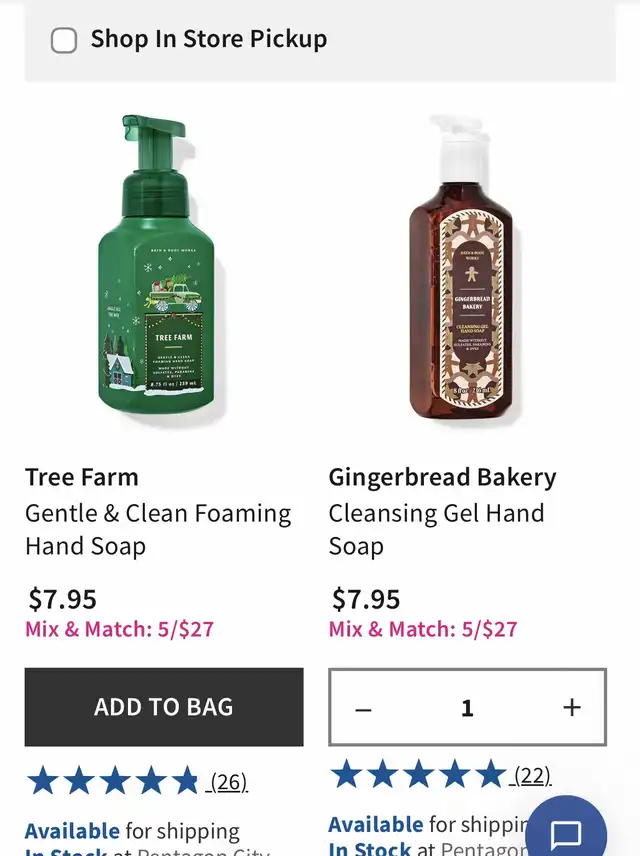Viewport: 640px width, 856px height.
Task: View the 22 reviews for Gingerbread Bakery
Action: [x=532, y=775]
